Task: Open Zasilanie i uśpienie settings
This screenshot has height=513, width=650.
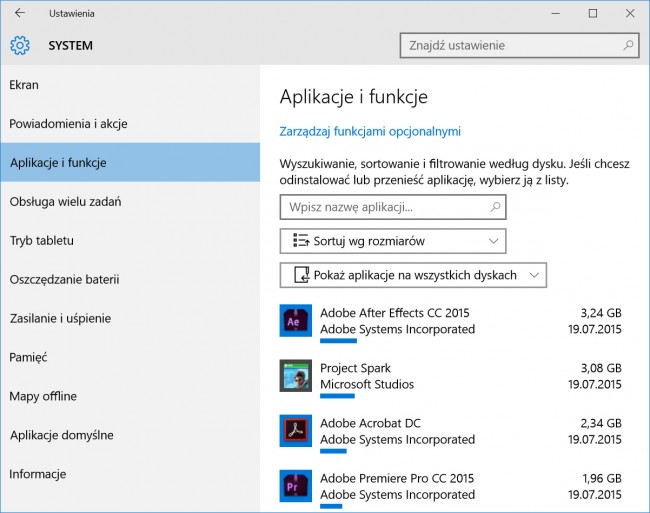Action: tap(130, 318)
